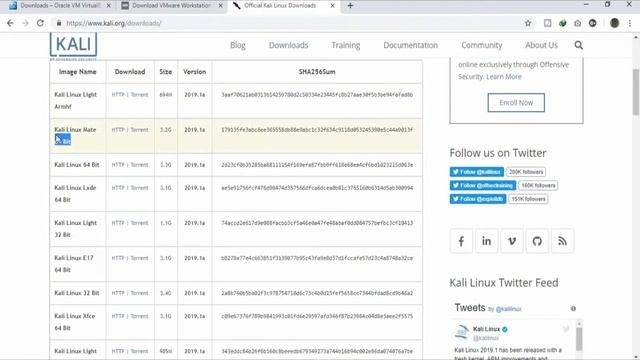Click the 200K followers count
This screenshot has width=640, height=360.
[526, 172]
